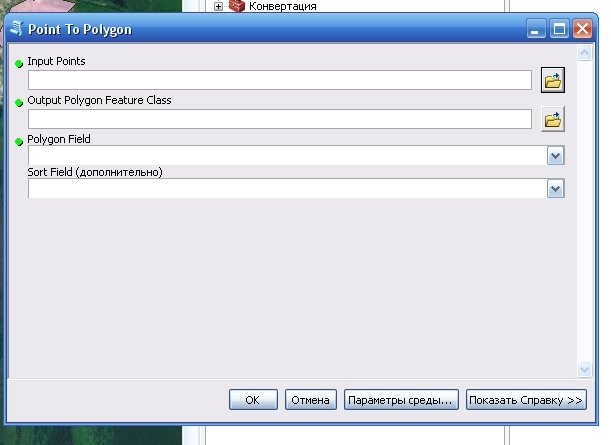Open Параметры среды environment settings
Screen dimensions: 611x445
click(x=401, y=400)
